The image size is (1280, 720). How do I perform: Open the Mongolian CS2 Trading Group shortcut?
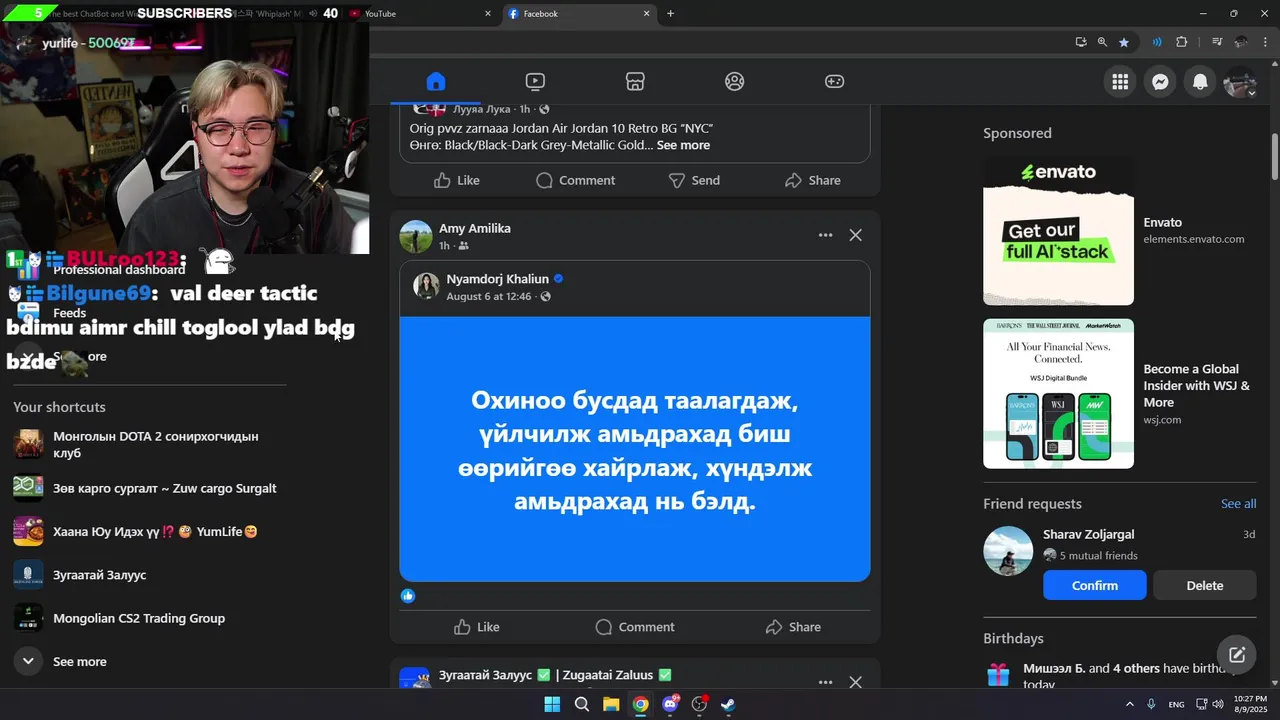point(150,618)
